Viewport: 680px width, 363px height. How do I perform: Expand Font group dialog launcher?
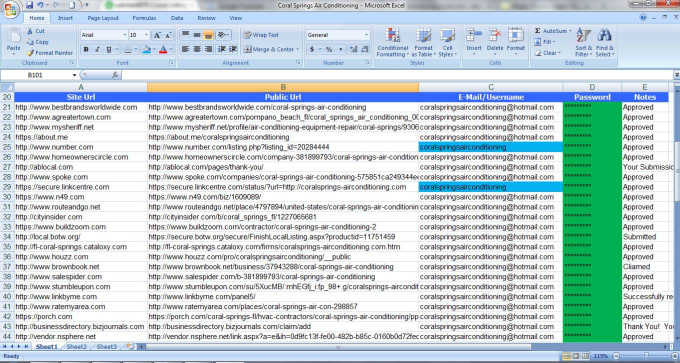(171, 63)
